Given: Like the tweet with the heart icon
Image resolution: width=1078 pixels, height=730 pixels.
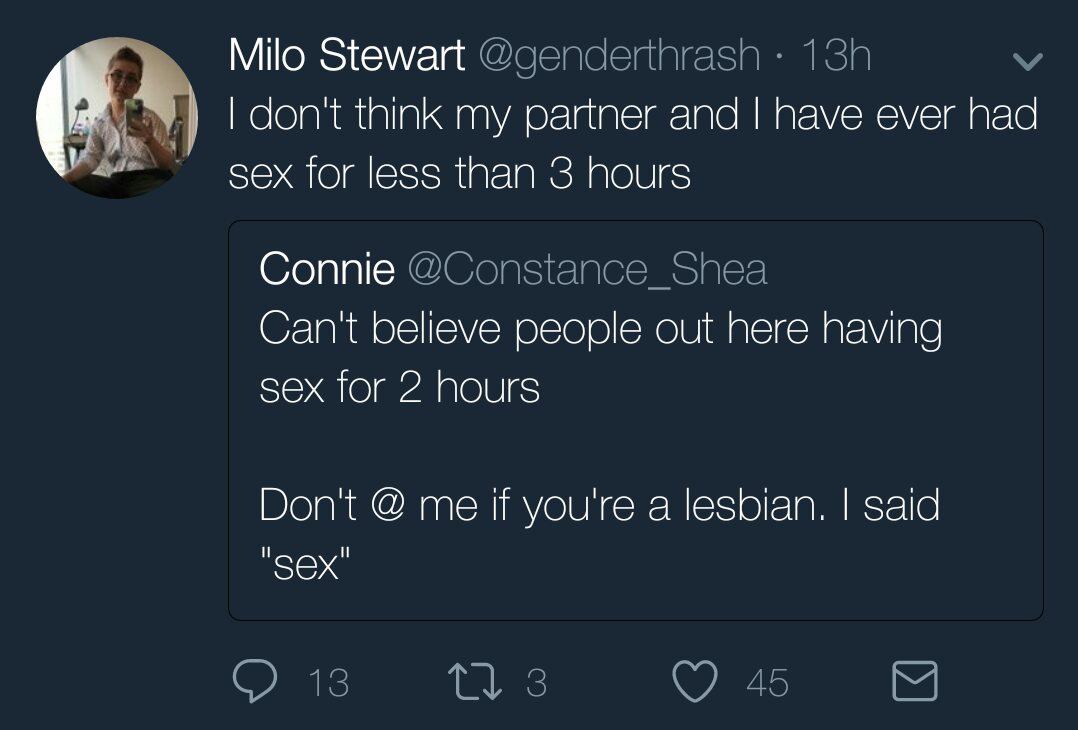Looking at the screenshot, I should (696, 681).
